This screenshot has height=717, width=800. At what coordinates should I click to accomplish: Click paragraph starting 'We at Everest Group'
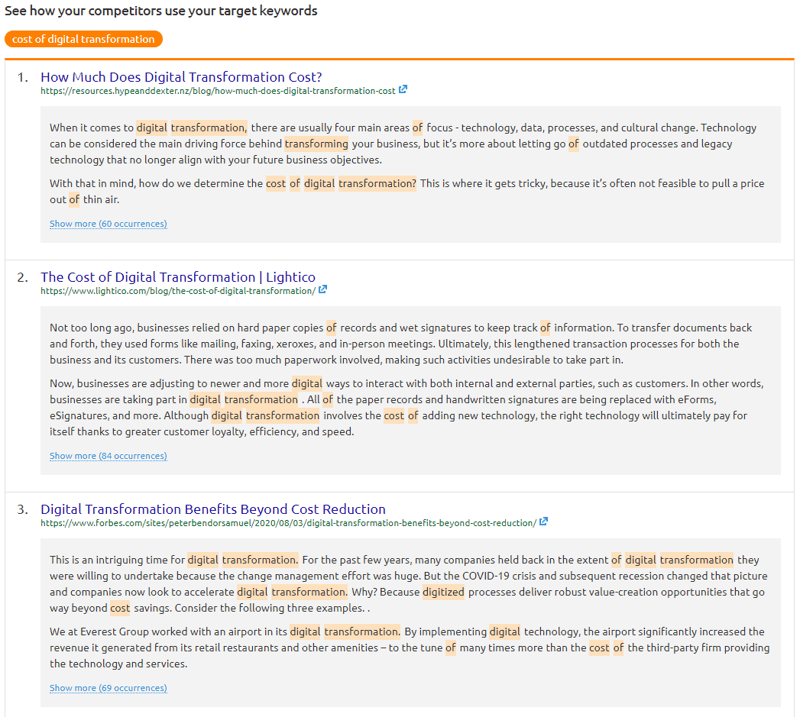pos(400,648)
